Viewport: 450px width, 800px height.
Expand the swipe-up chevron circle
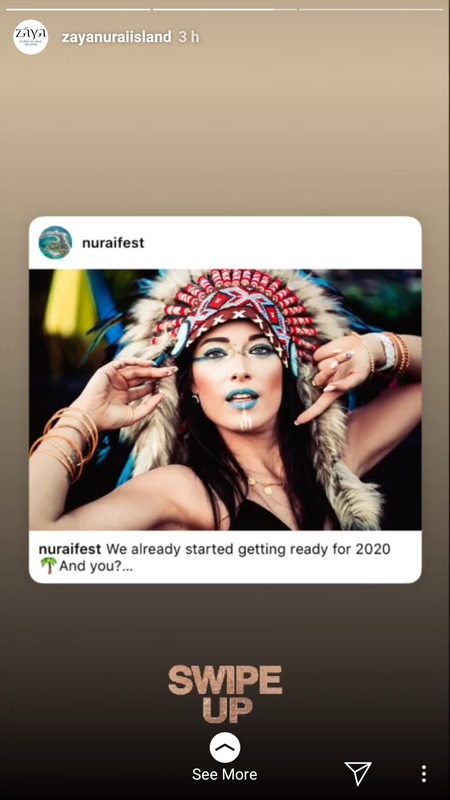click(x=225, y=747)
